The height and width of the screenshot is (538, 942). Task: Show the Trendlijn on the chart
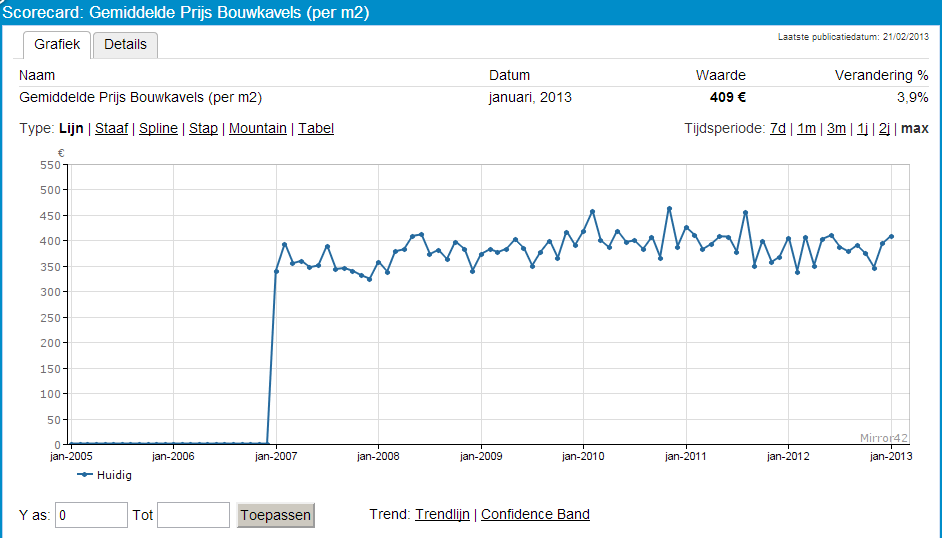pos(443,515)
